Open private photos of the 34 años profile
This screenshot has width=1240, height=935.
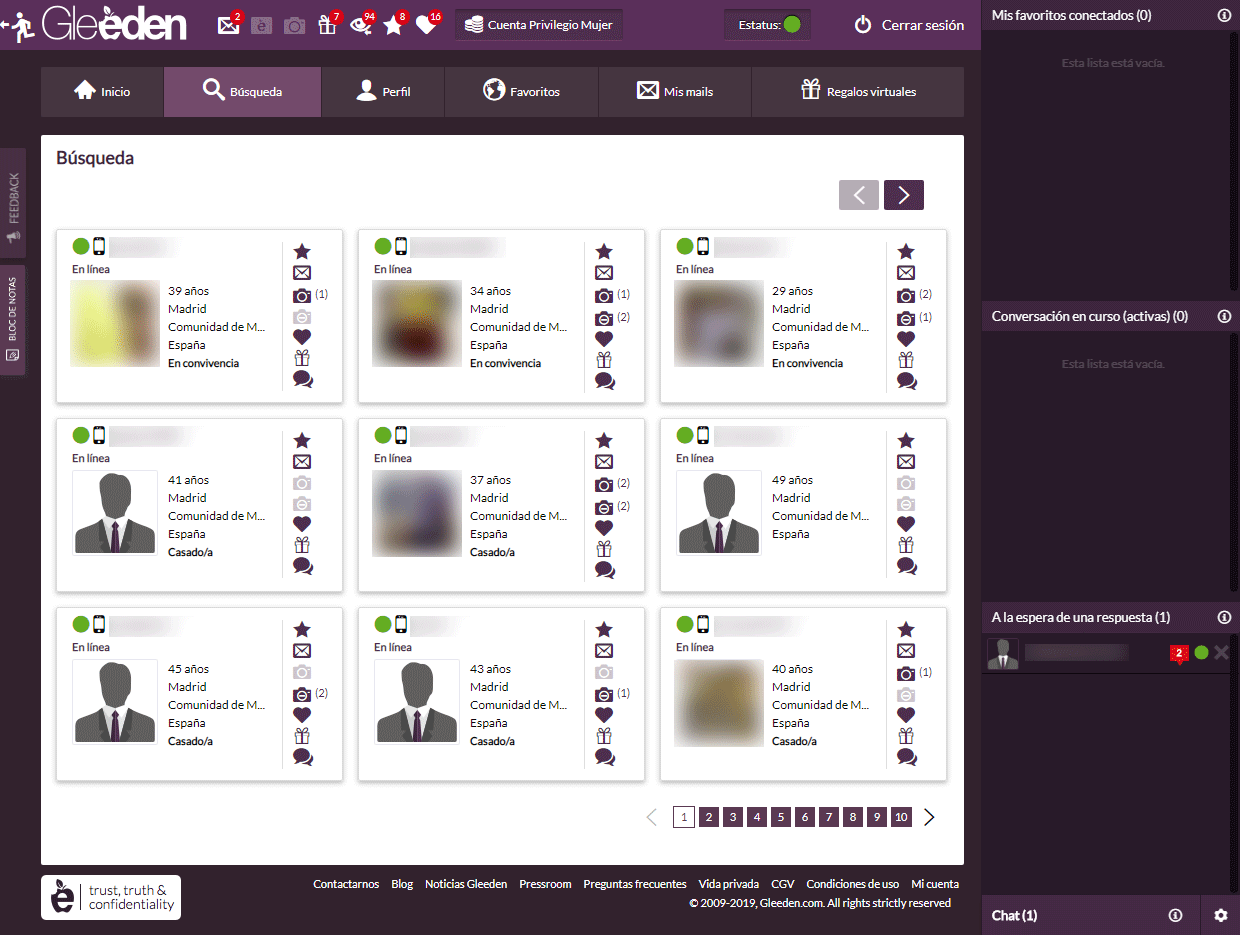(604, 318)
